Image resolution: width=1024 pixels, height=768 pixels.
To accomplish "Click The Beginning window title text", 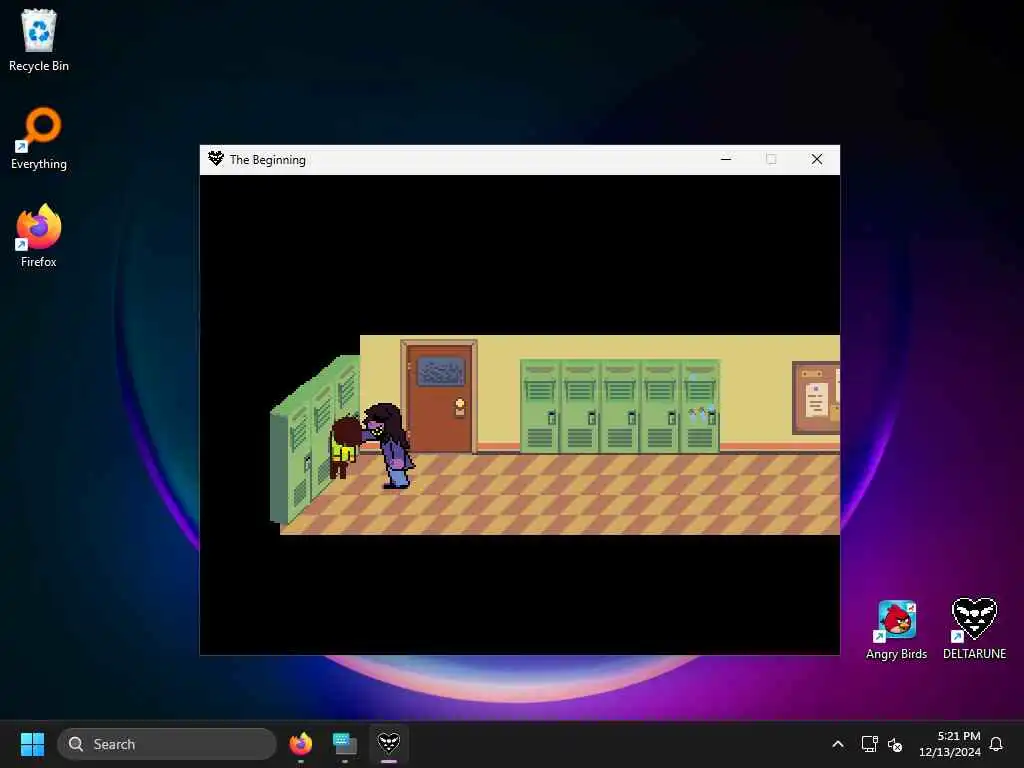I will coord(268,160).
